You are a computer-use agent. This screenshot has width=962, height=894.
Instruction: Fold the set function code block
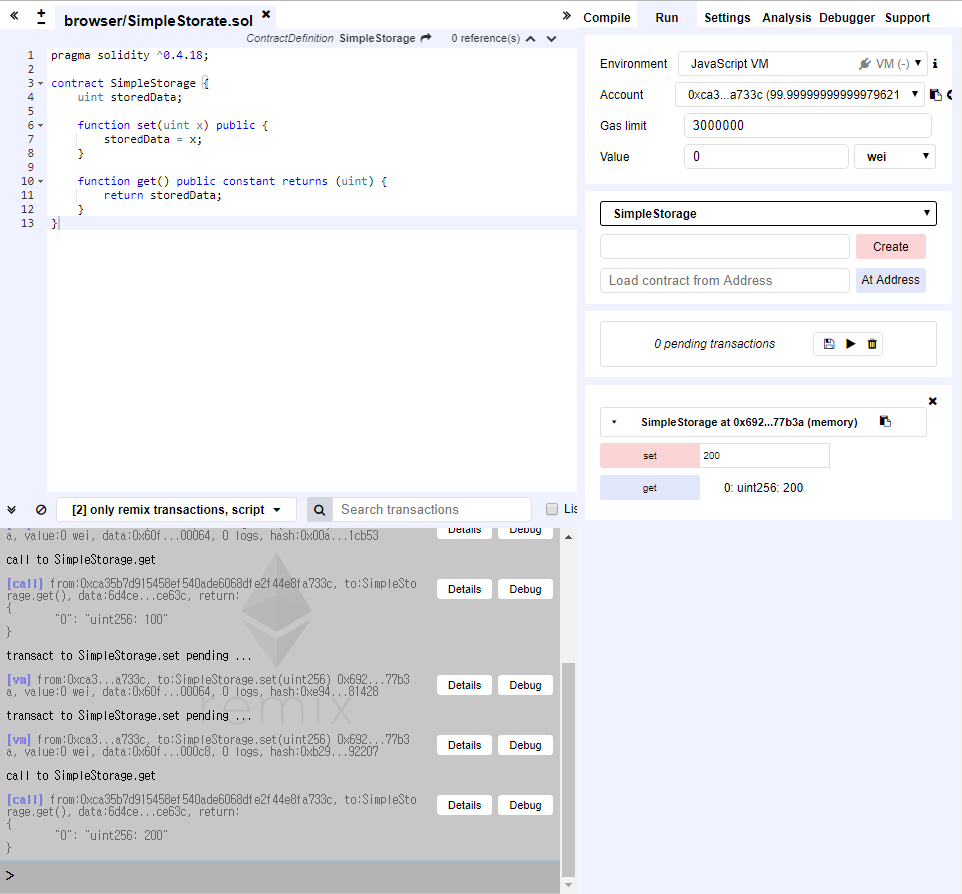click(40, 125)
